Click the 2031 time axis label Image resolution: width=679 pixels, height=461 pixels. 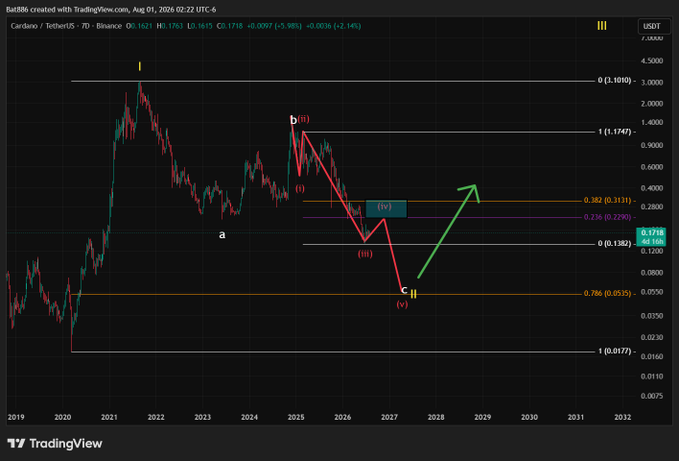(x=576, y=417)
